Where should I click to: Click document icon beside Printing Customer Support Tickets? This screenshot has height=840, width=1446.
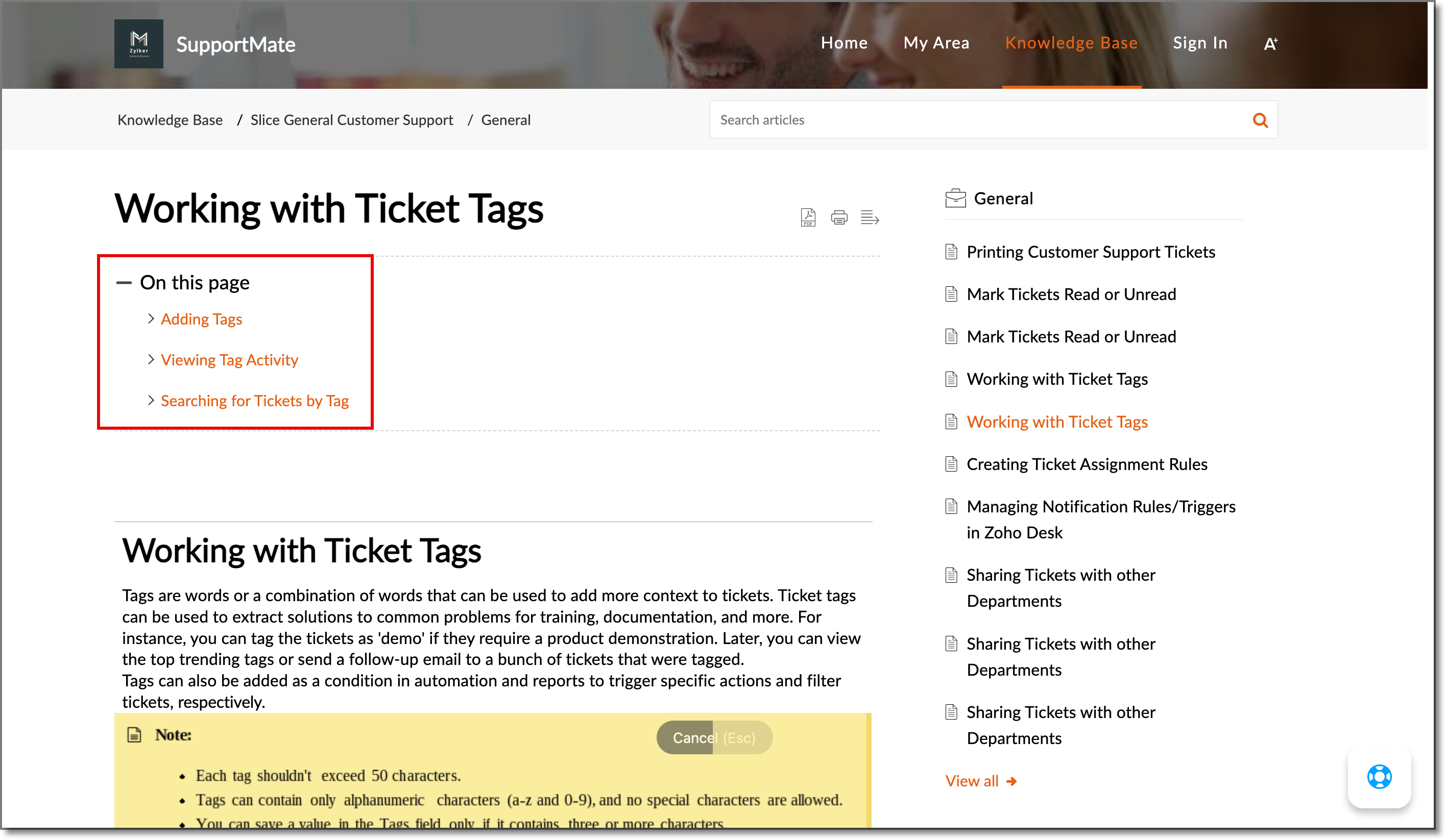[x=951, y=252]
